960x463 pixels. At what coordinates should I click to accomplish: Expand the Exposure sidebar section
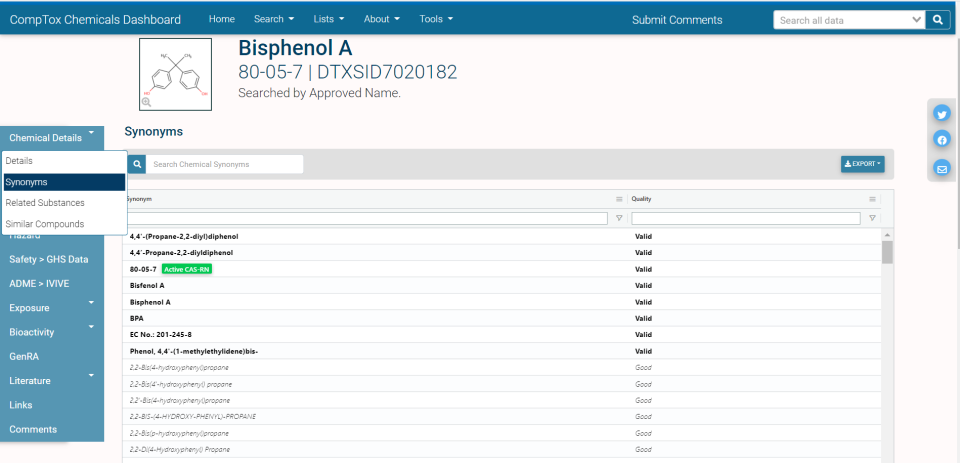tap(52, 308)
